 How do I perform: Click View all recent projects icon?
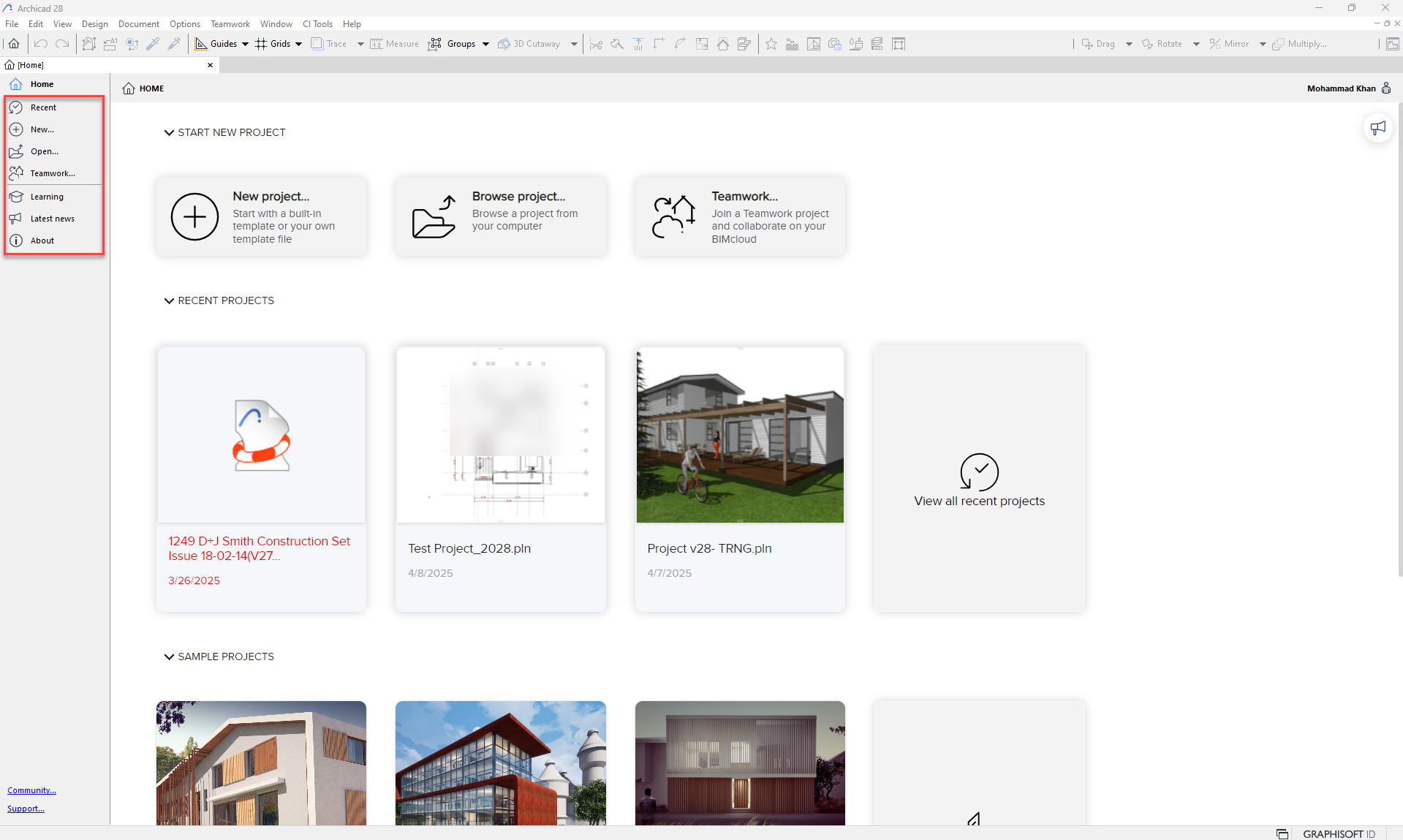click(979, 472)
